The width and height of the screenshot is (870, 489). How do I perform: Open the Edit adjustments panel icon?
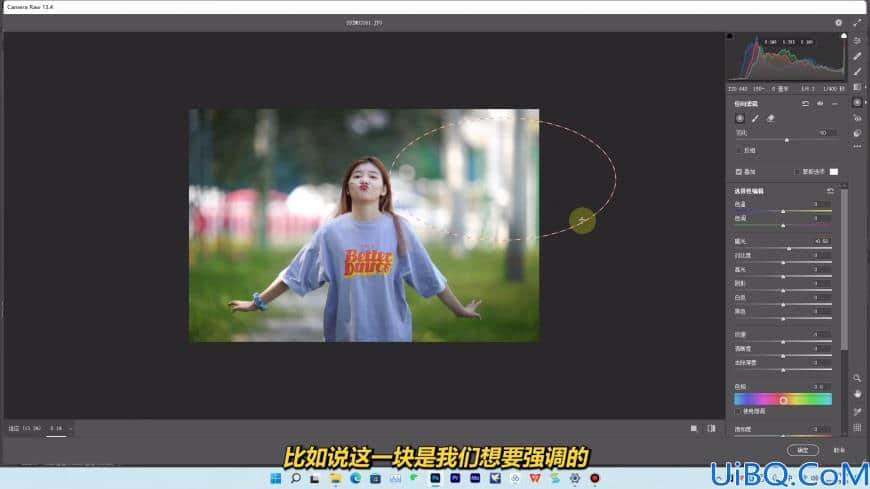click(x=857, y=41)
